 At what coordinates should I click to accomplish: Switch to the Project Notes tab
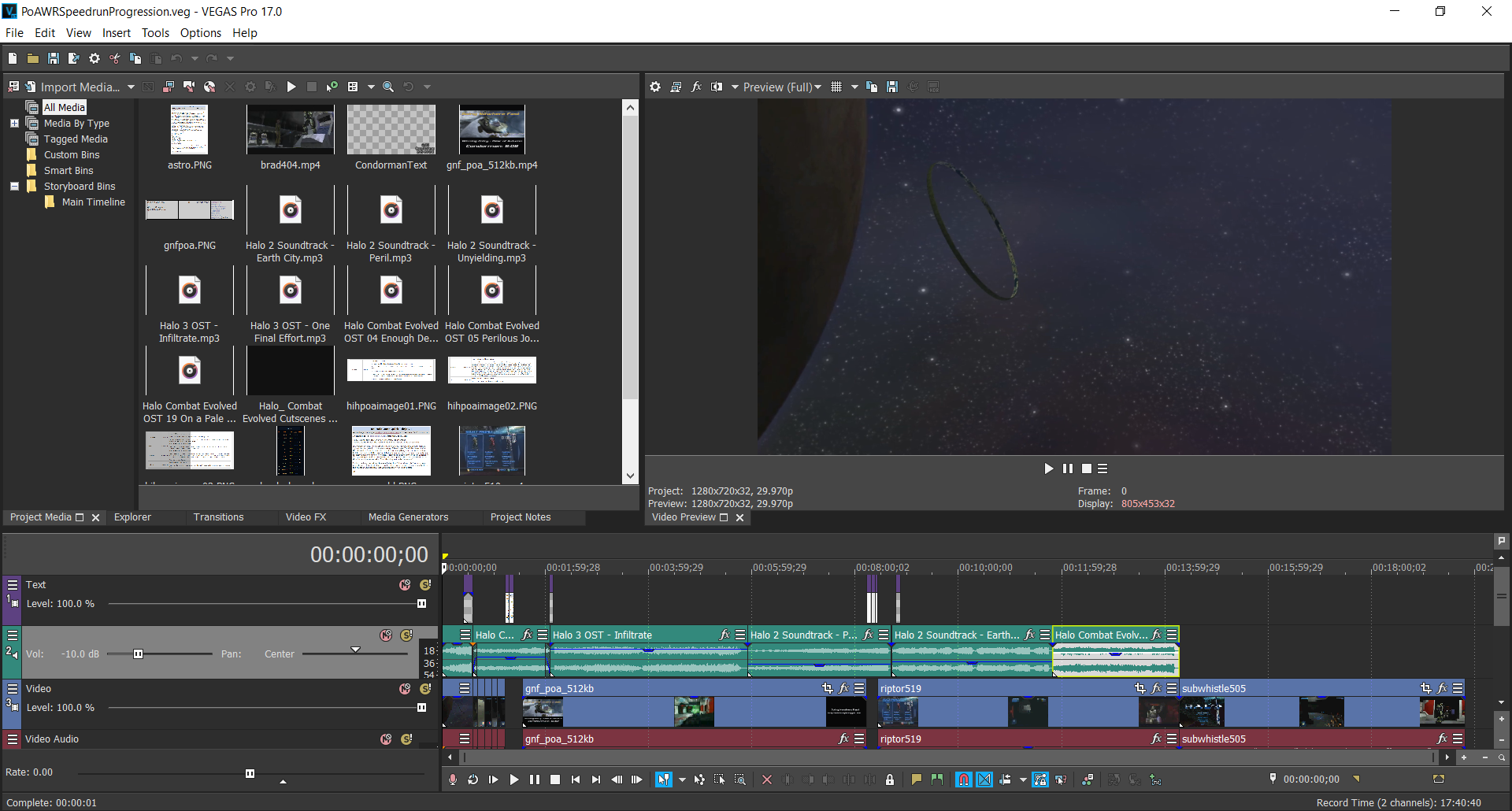click(x=521, y=517)
